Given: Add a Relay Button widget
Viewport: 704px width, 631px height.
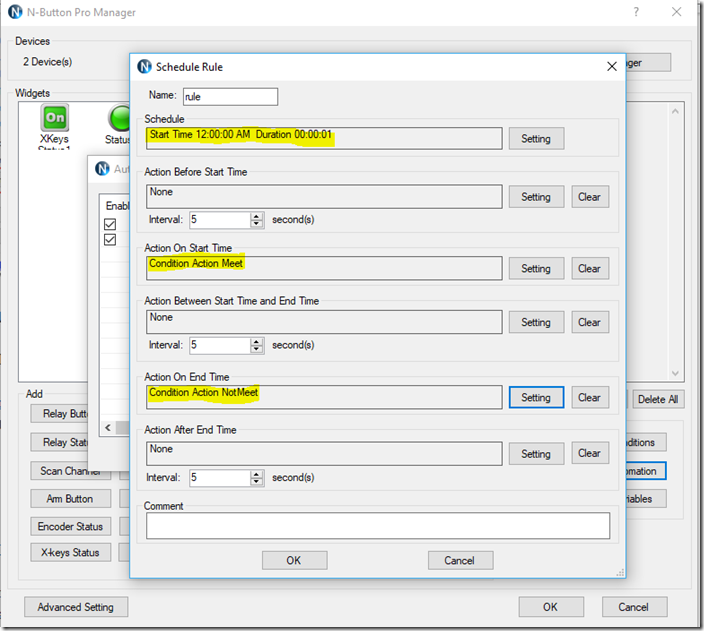Looking at the screenshot, I should (x=60, y=414).
